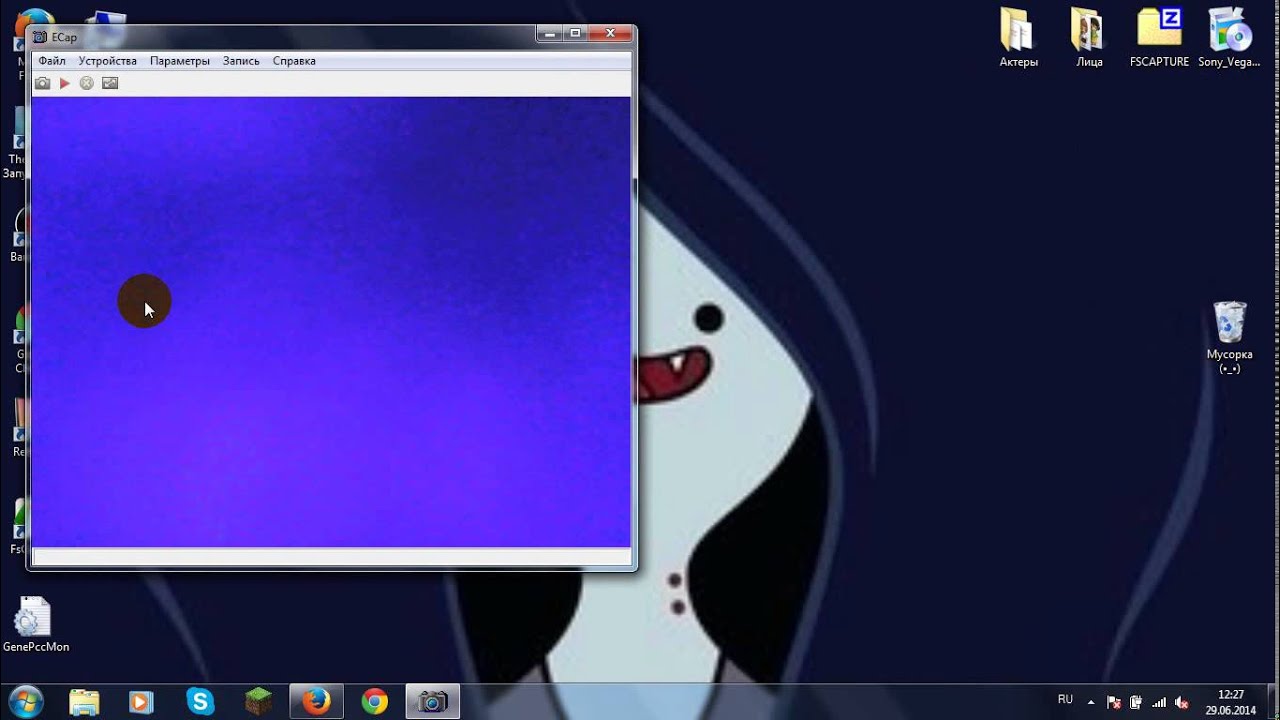Switch to Firefox in the taskbar

(x=316, y=702)
